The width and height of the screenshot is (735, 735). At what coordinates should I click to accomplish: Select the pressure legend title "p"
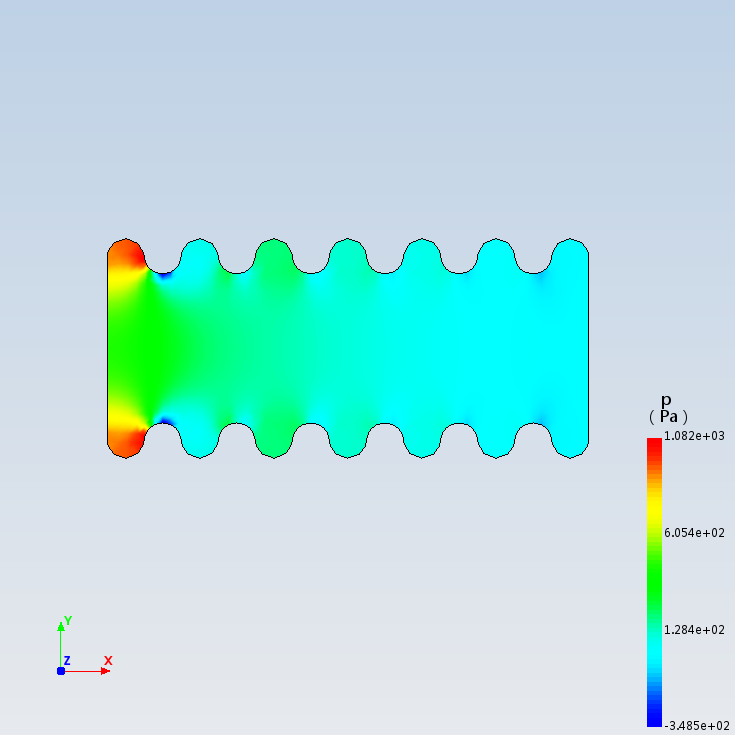tap(667, 400)
